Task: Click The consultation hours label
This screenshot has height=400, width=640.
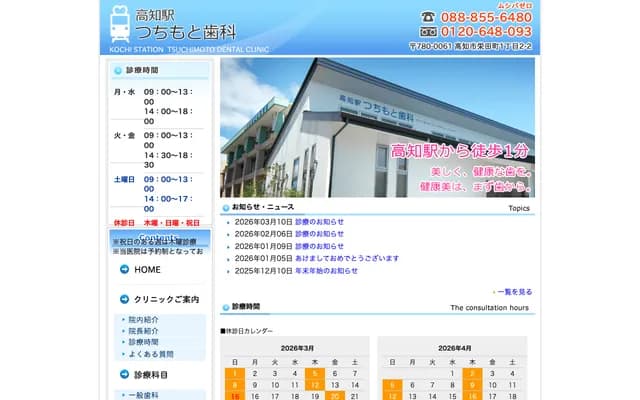Action: tap(489, 308)
